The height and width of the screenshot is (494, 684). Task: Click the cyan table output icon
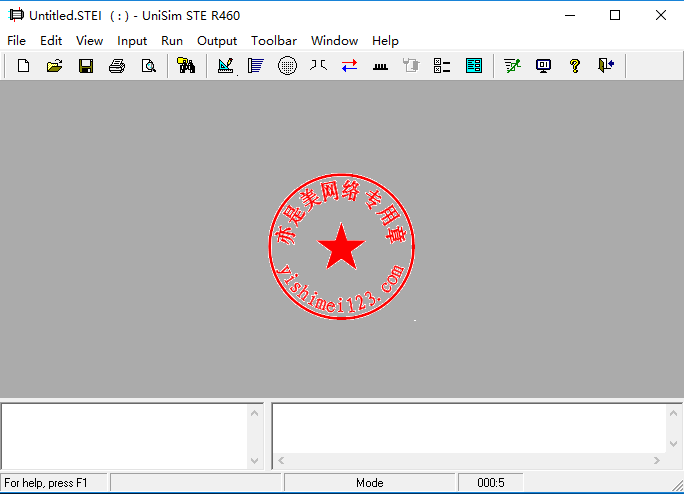(x=474, y=66)
